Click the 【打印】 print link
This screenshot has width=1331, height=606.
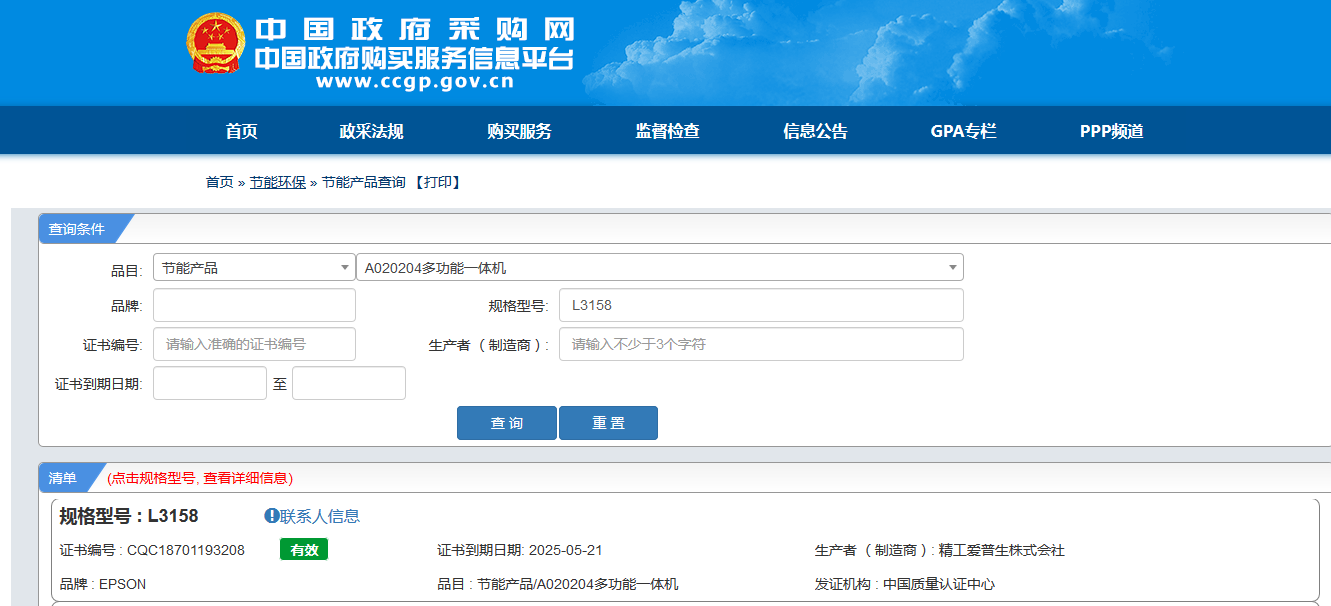[436, 182]
